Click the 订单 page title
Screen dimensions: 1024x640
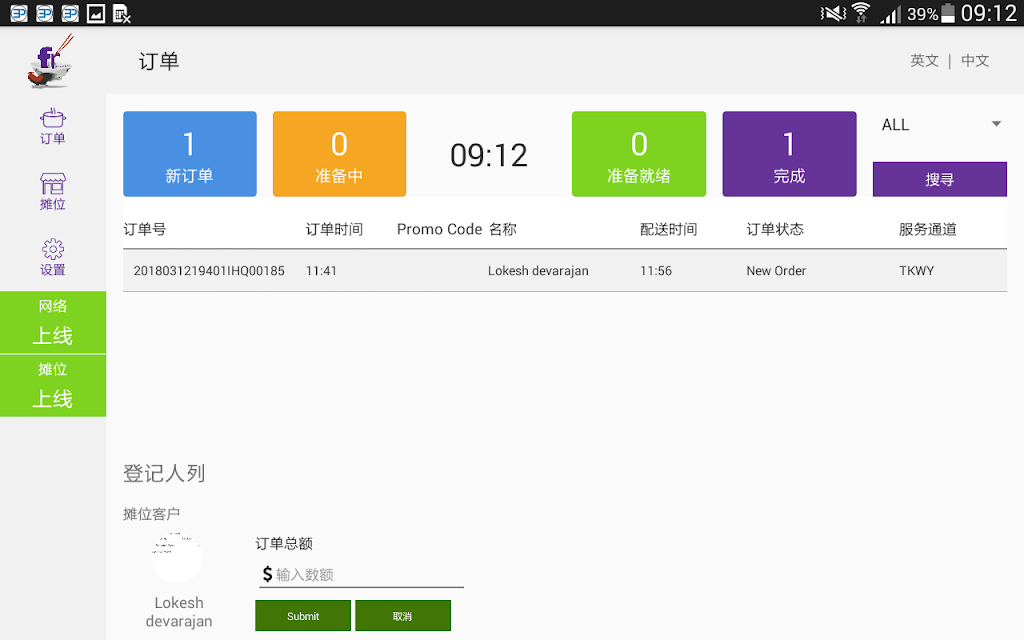click(x=159, y=61)
